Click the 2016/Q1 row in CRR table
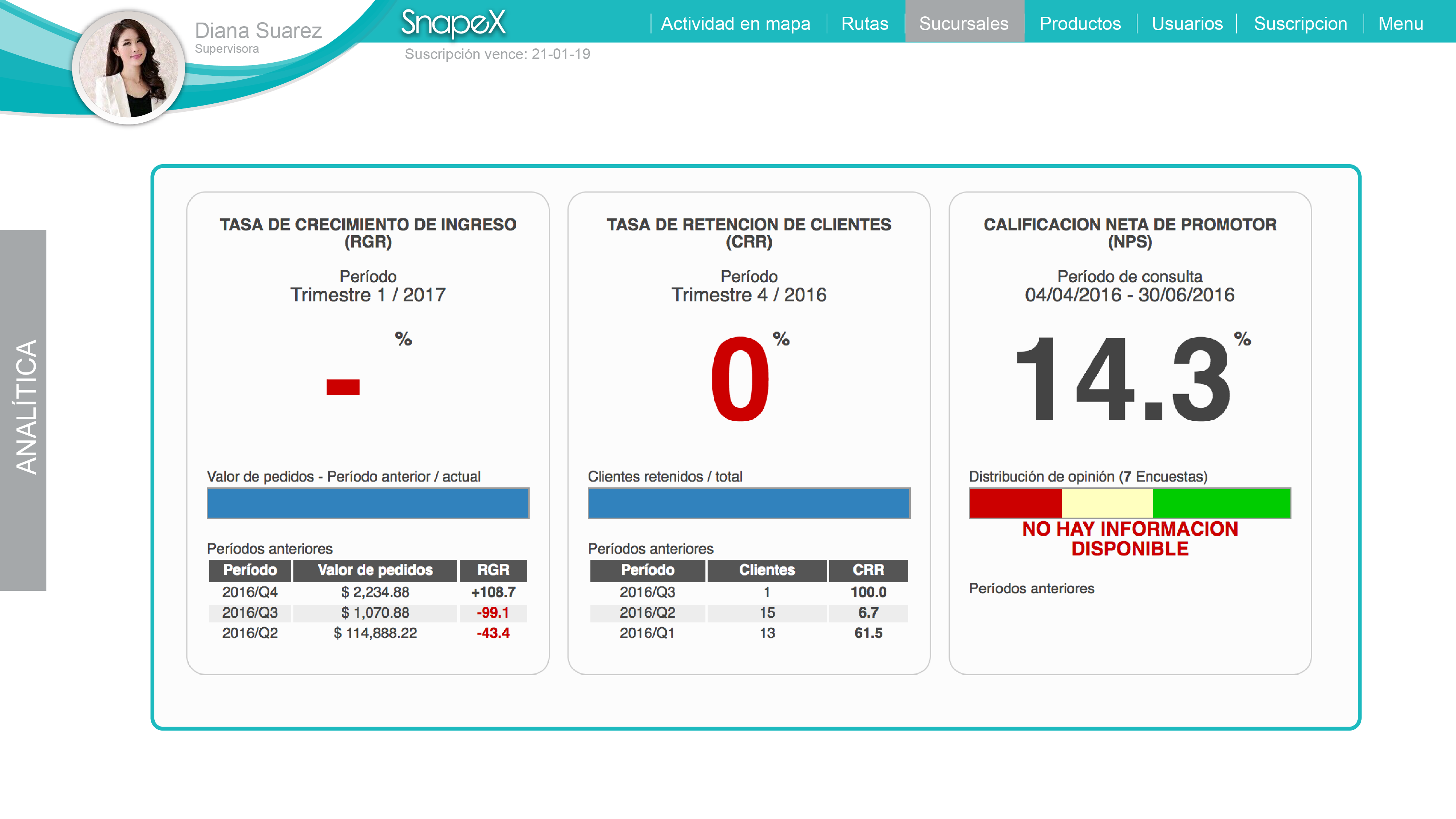The height and width of the screenshot is (819, 1456). (749, 633)
